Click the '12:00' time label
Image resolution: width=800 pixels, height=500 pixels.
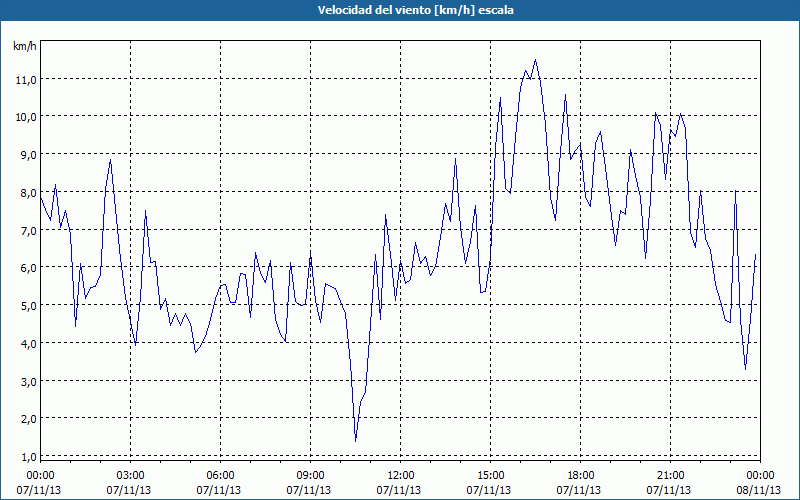[x=401, y=475]
